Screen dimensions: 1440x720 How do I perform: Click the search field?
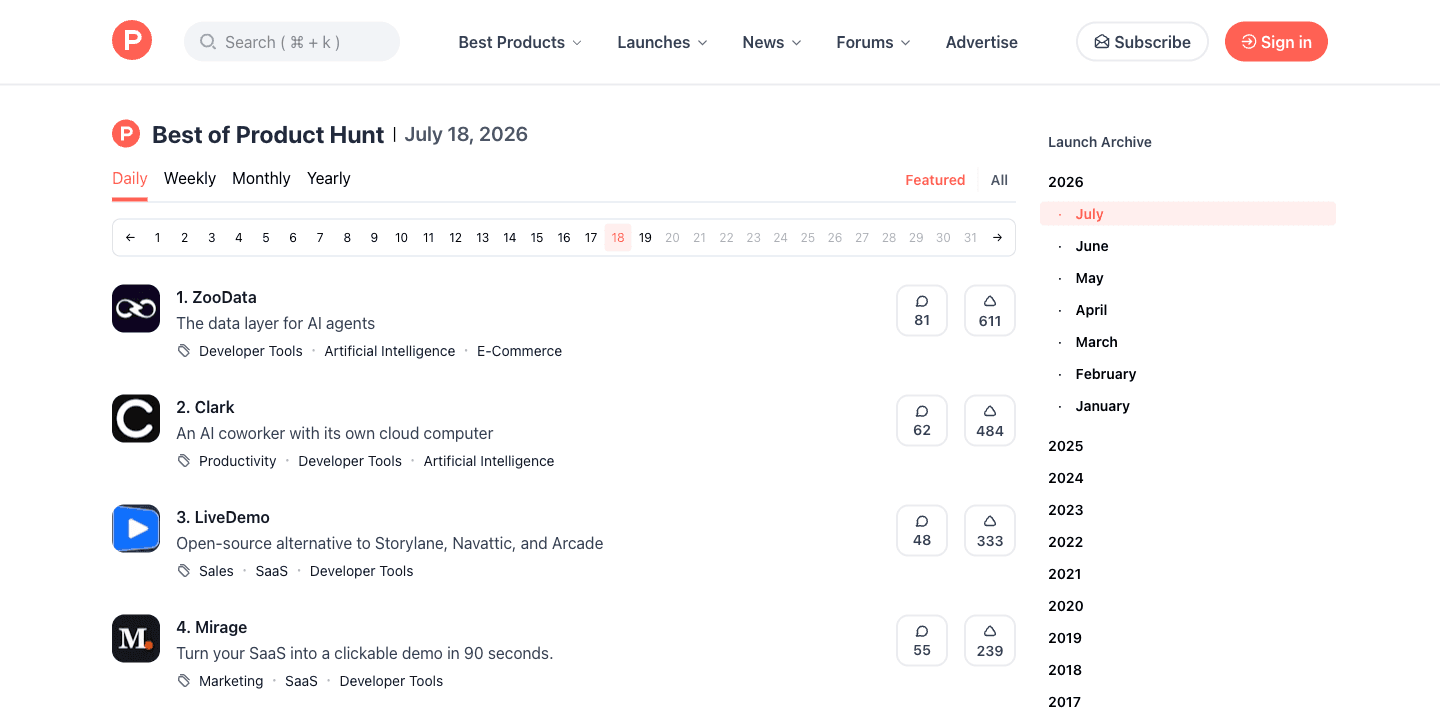pyautogui.click(x=292, y=42)
